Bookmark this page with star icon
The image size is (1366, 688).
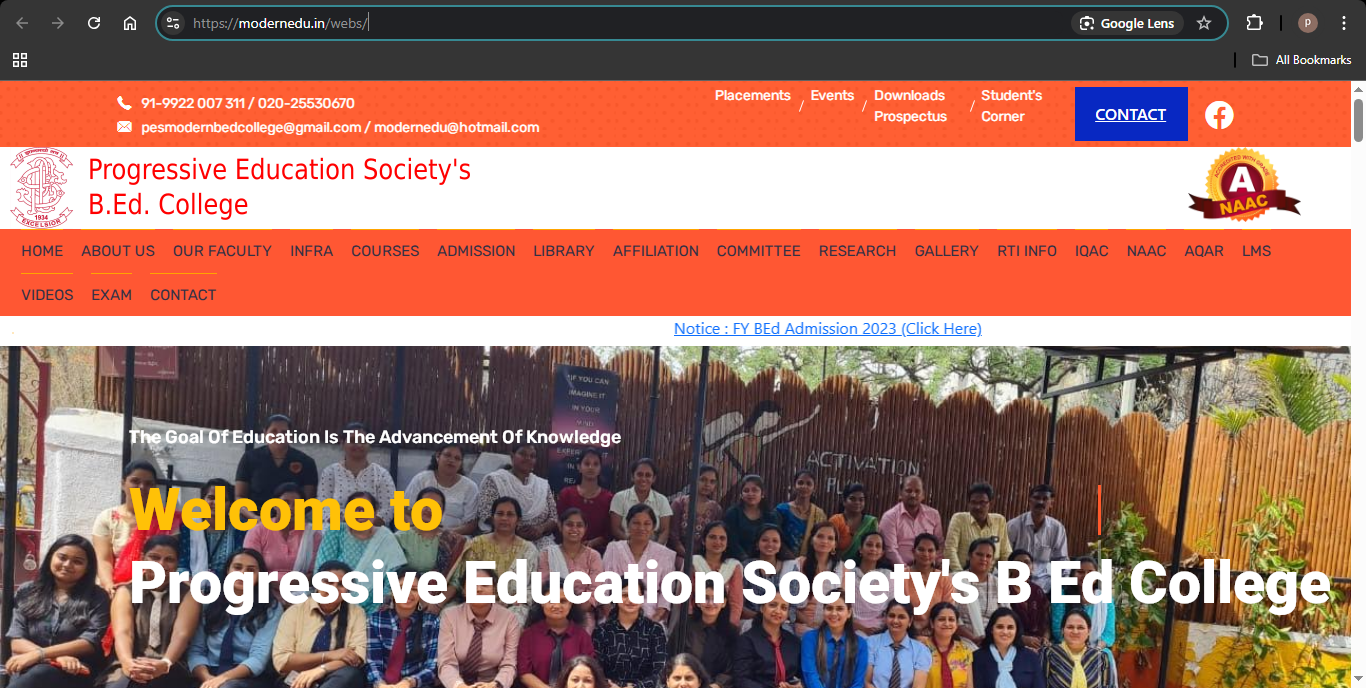[1204, 23]
